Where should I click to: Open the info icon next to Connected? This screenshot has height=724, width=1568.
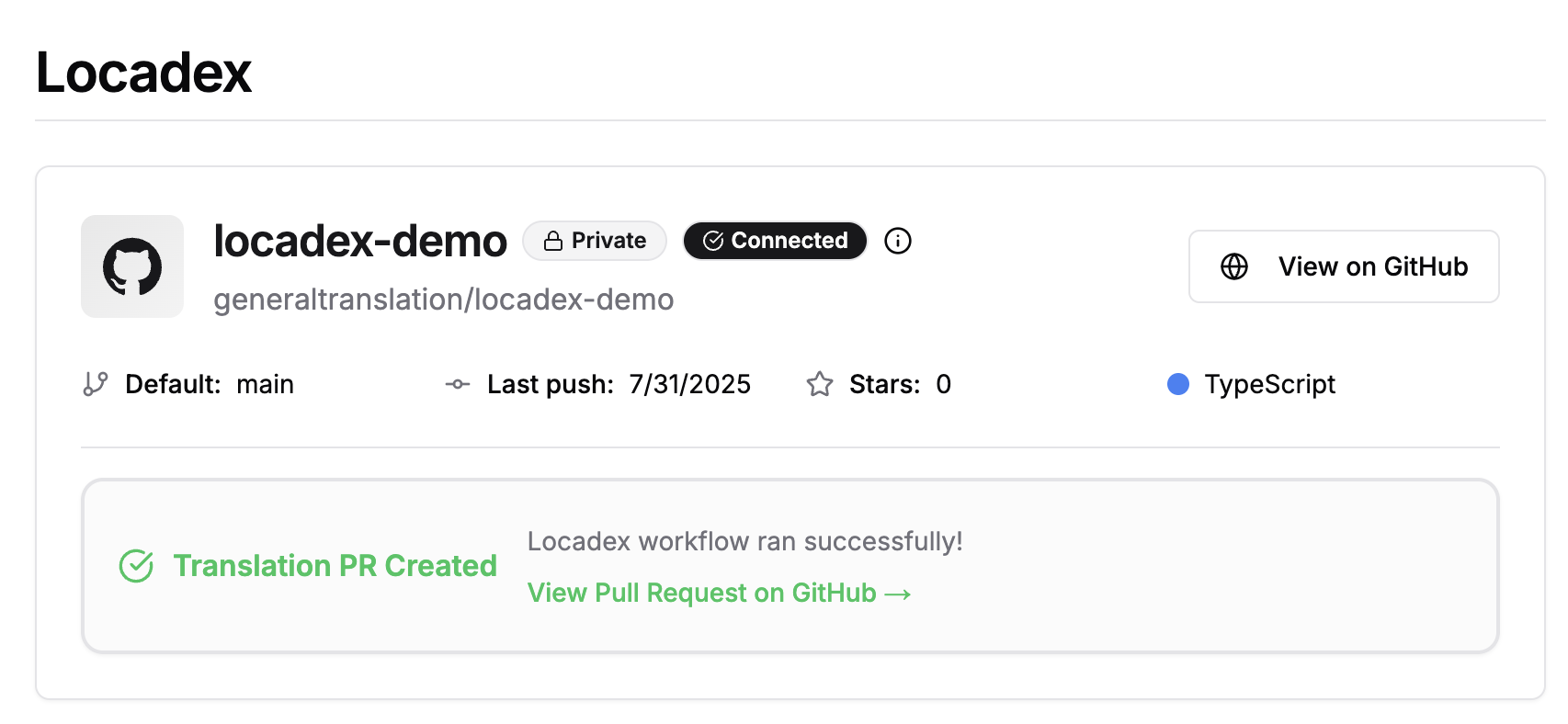[x=898, y=241]
